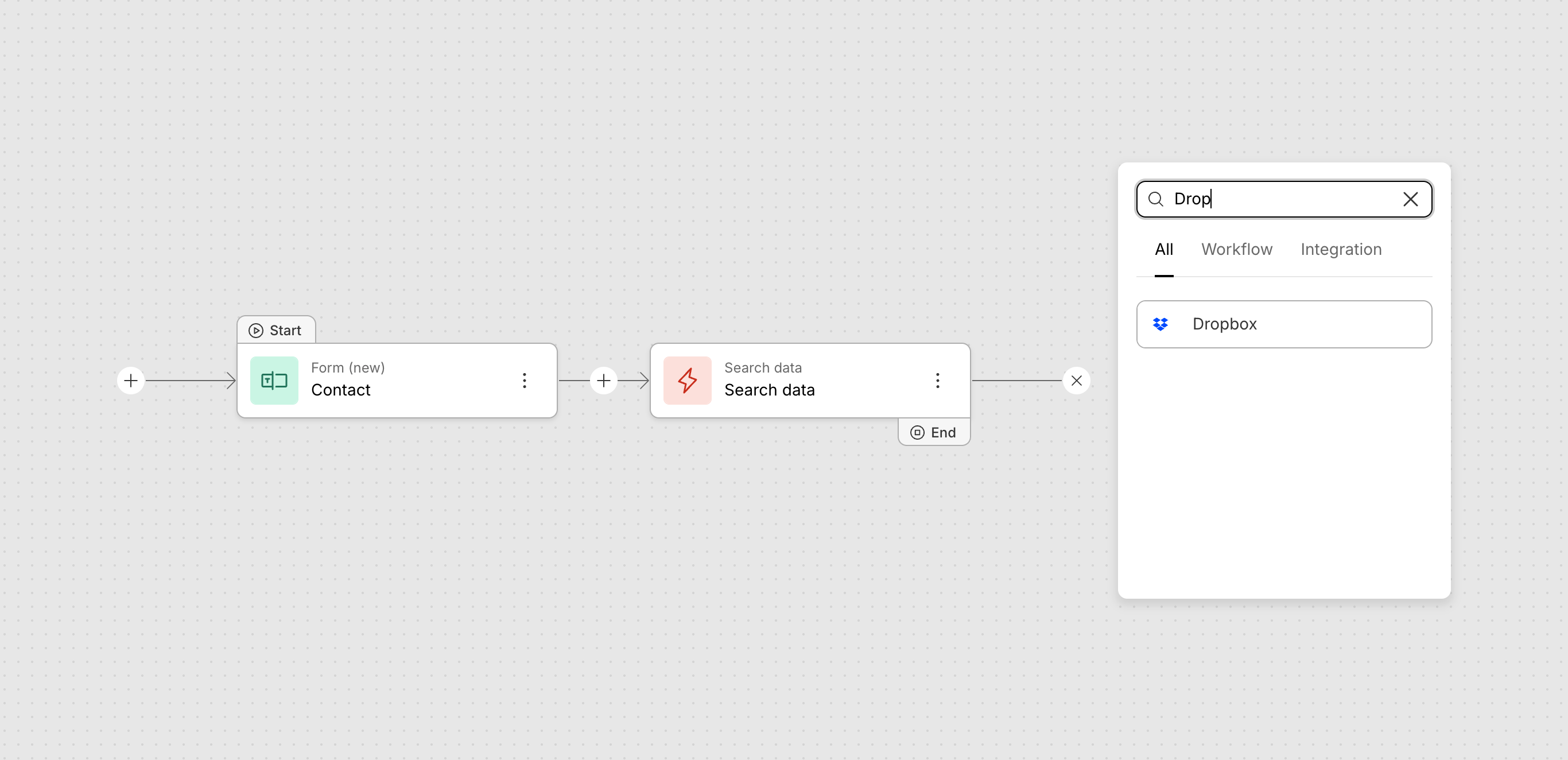Click the plus button between Contact and Search data
This screenshot has height=760, width=1568.
pos(603,381)
